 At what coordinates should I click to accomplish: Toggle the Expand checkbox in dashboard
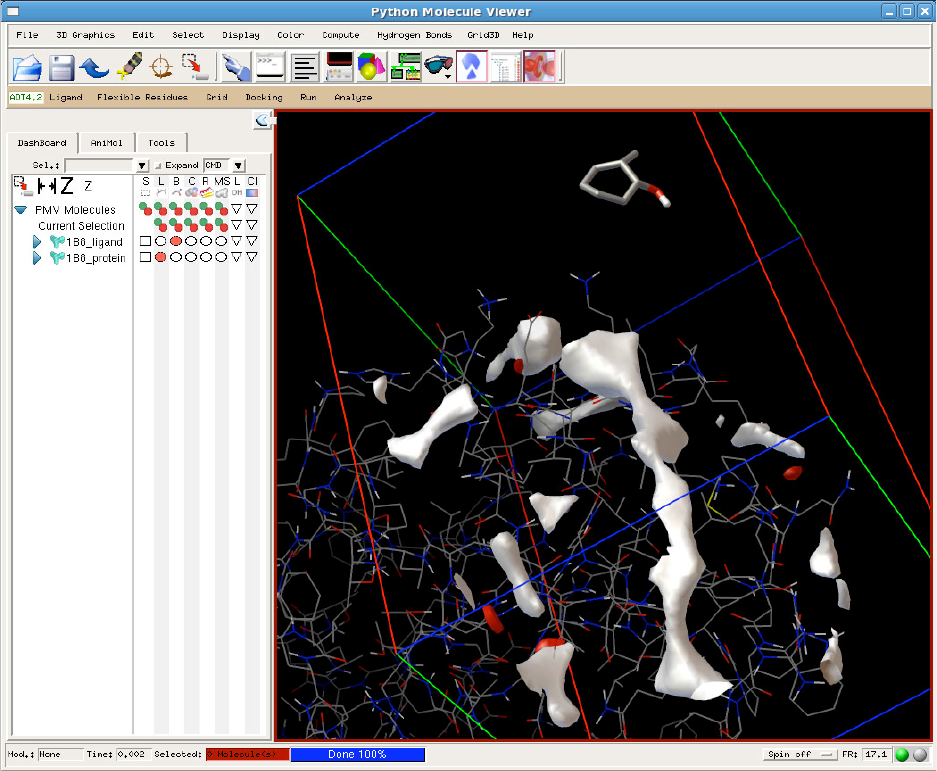158,165
